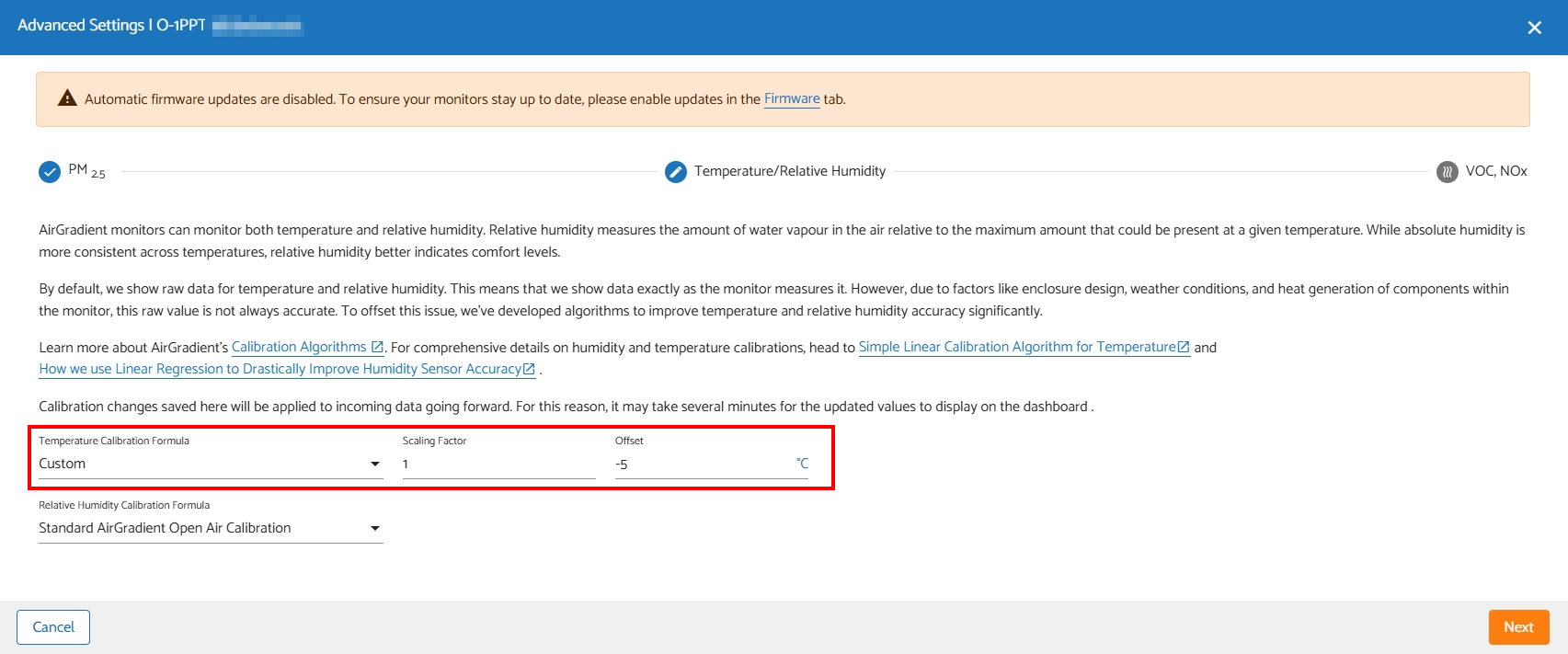Click external link icon beside Calibration Algorithms
This screenshot has width=1568, height=654.
tap(377, 348)
